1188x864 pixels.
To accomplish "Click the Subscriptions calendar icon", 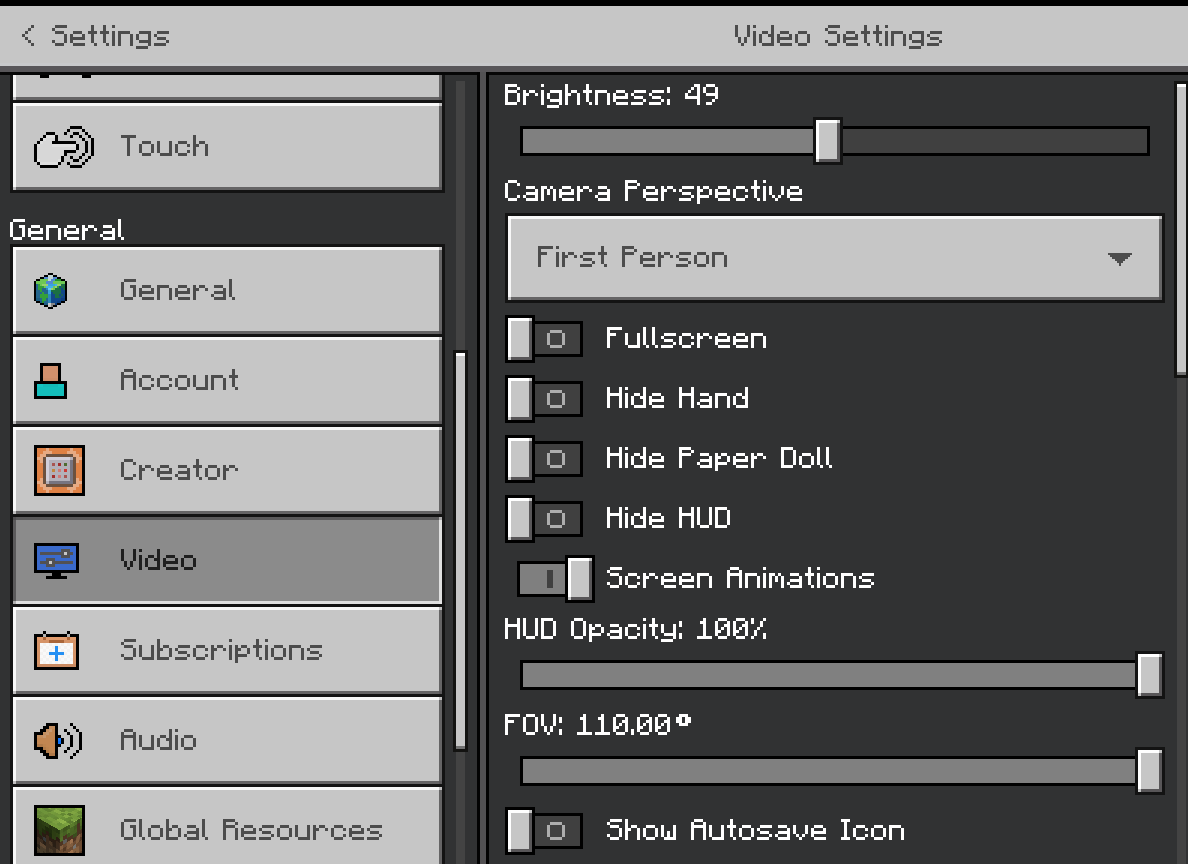I will 57,651.
